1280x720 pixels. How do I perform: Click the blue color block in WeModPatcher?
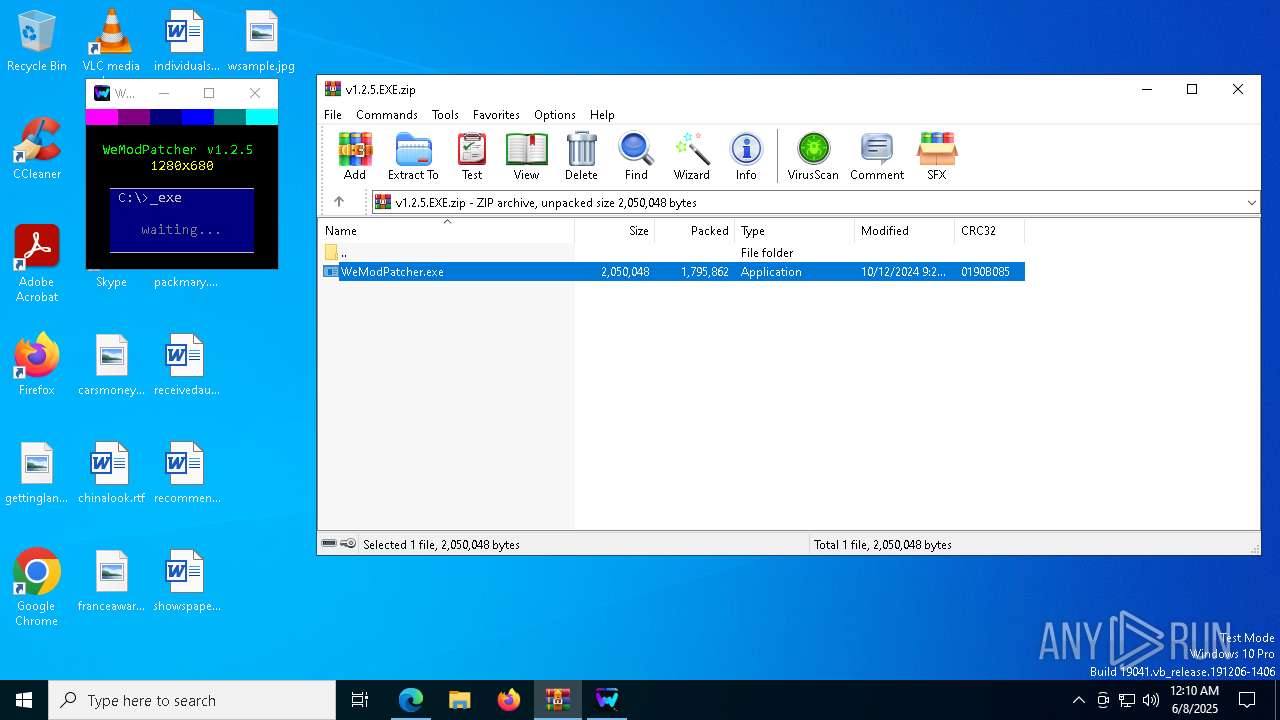pyautogui.click(x=198, y=117)
